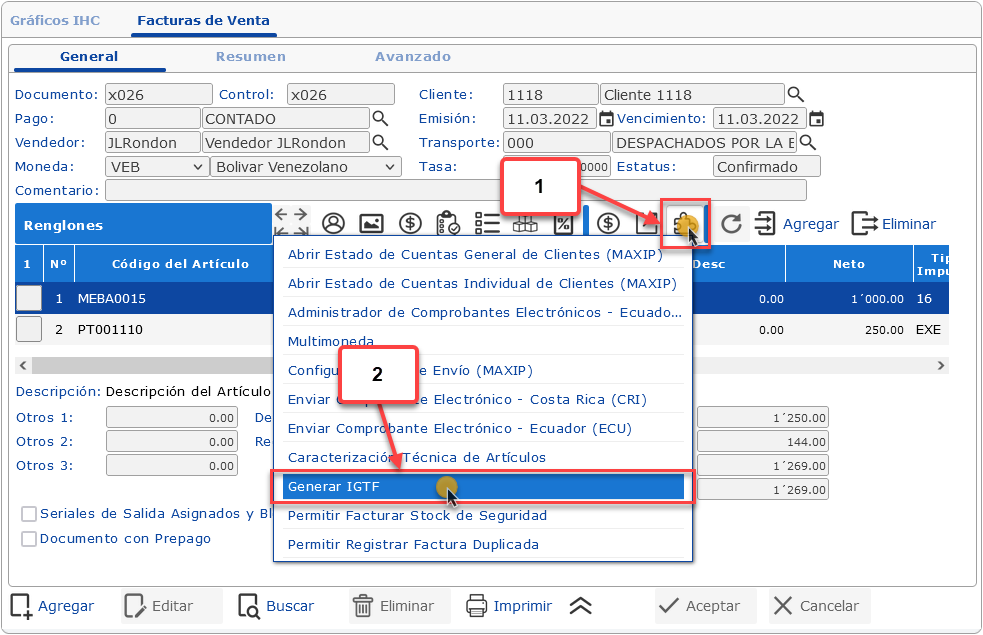Click the search magnifier next to Cliente

(x=796, y=95)
